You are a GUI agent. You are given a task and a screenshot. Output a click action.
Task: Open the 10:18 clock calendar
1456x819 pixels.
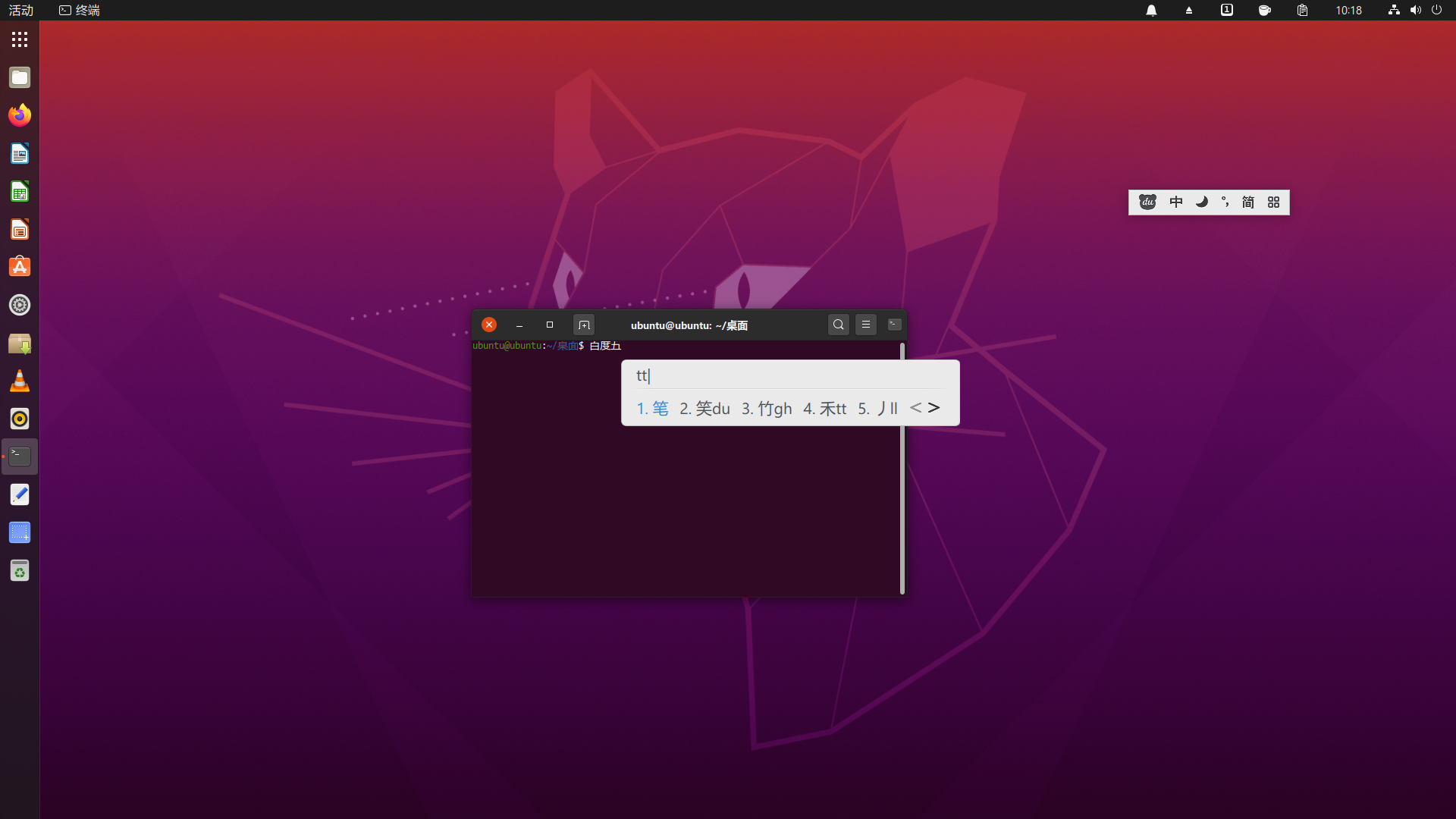(1349, 10)
